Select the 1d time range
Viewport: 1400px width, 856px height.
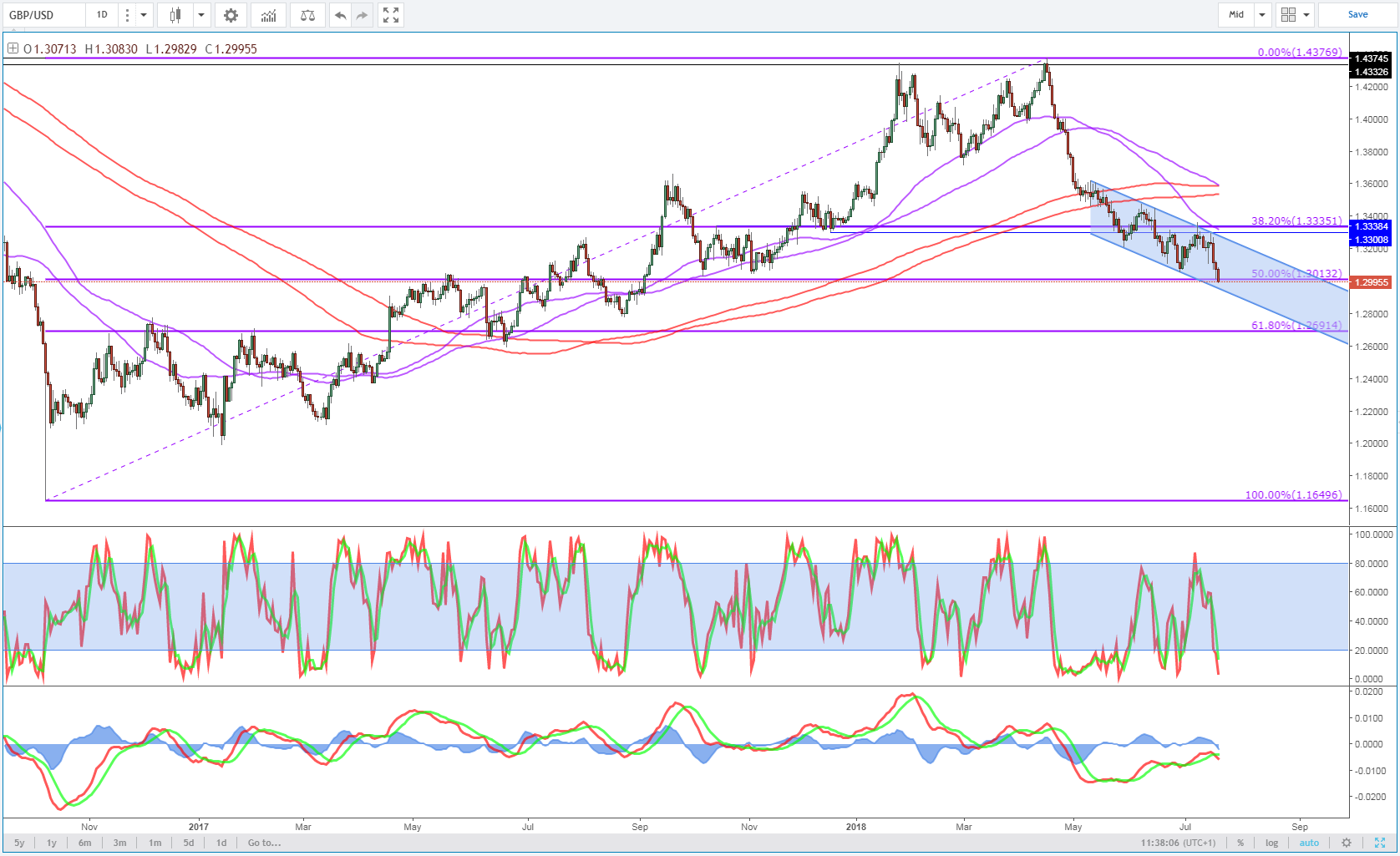click(x=221, y=843)
